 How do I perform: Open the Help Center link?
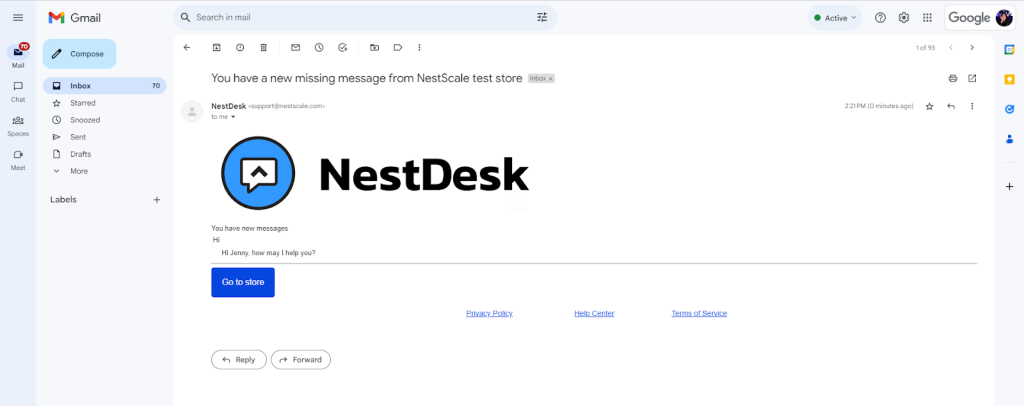tap(594, 313)
